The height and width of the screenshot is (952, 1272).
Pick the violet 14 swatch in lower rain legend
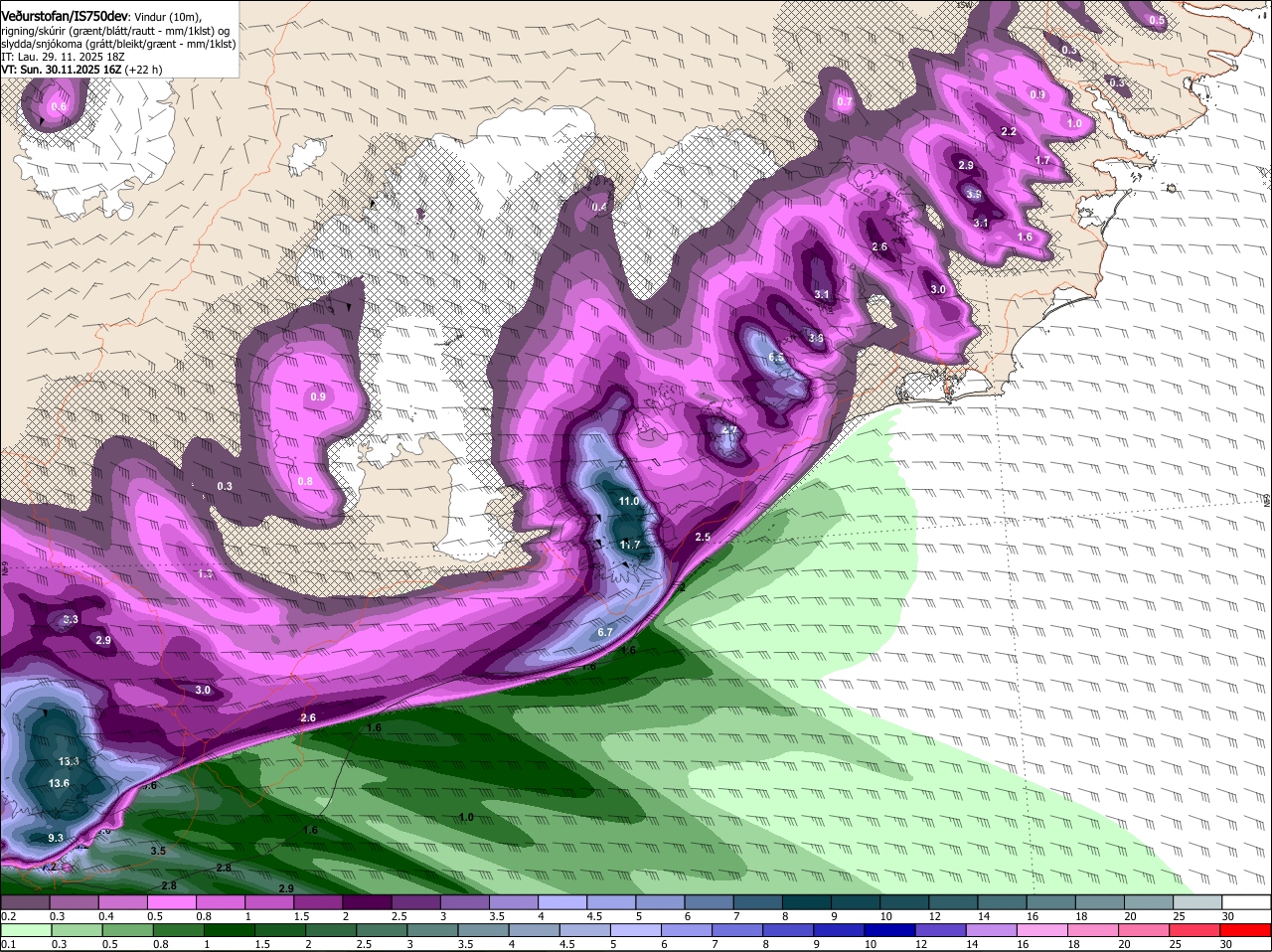point(992,930)
